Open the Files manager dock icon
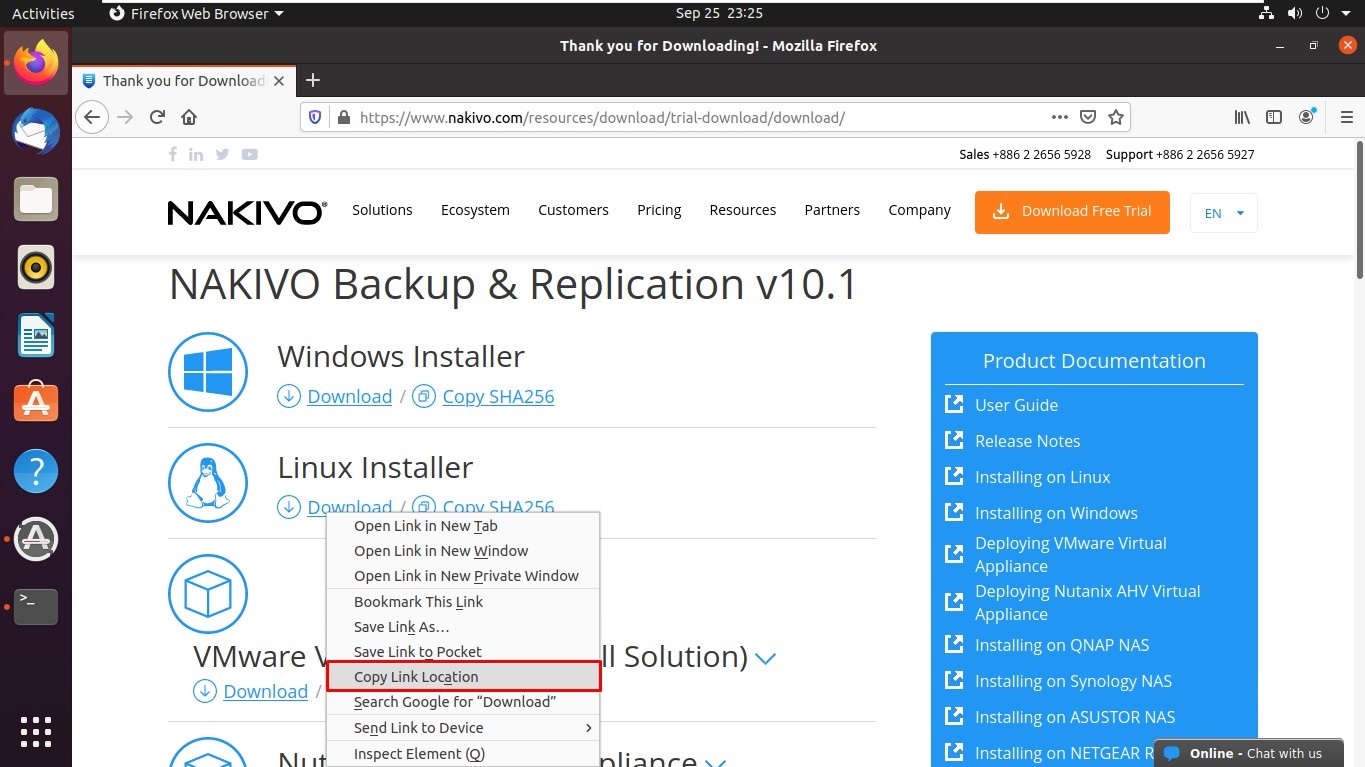Image resolution: width=1365 pixels, height=767 pixels. click(36, 198)
